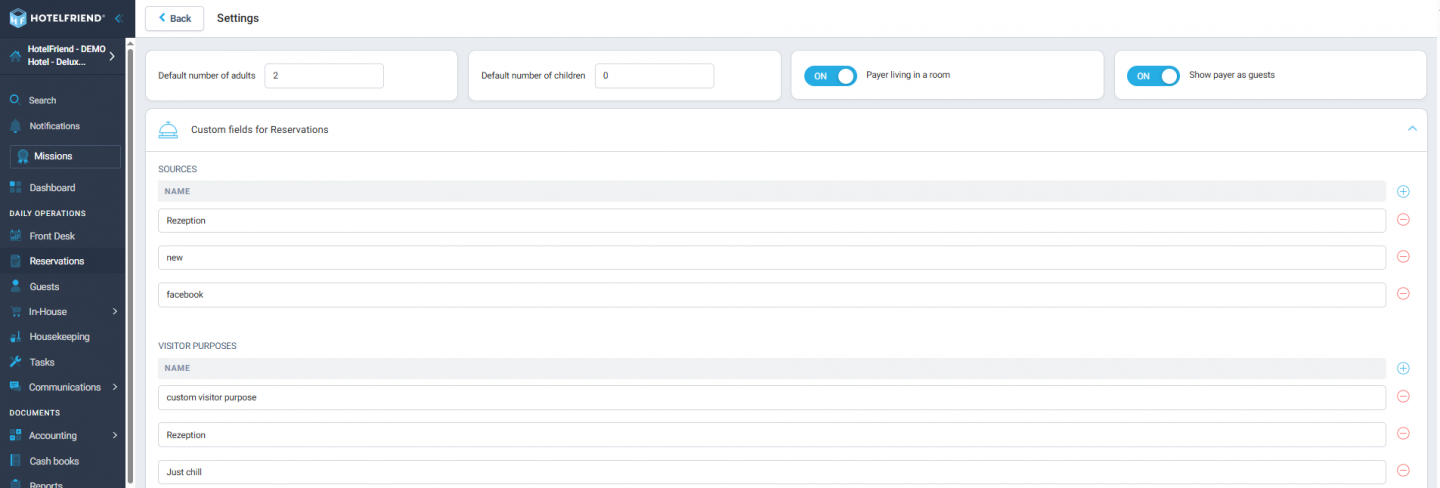Open the Housekeeping menu item
Image resolution: width=1440 pixels, height=488 pixels.
click(x=62, y=337)
